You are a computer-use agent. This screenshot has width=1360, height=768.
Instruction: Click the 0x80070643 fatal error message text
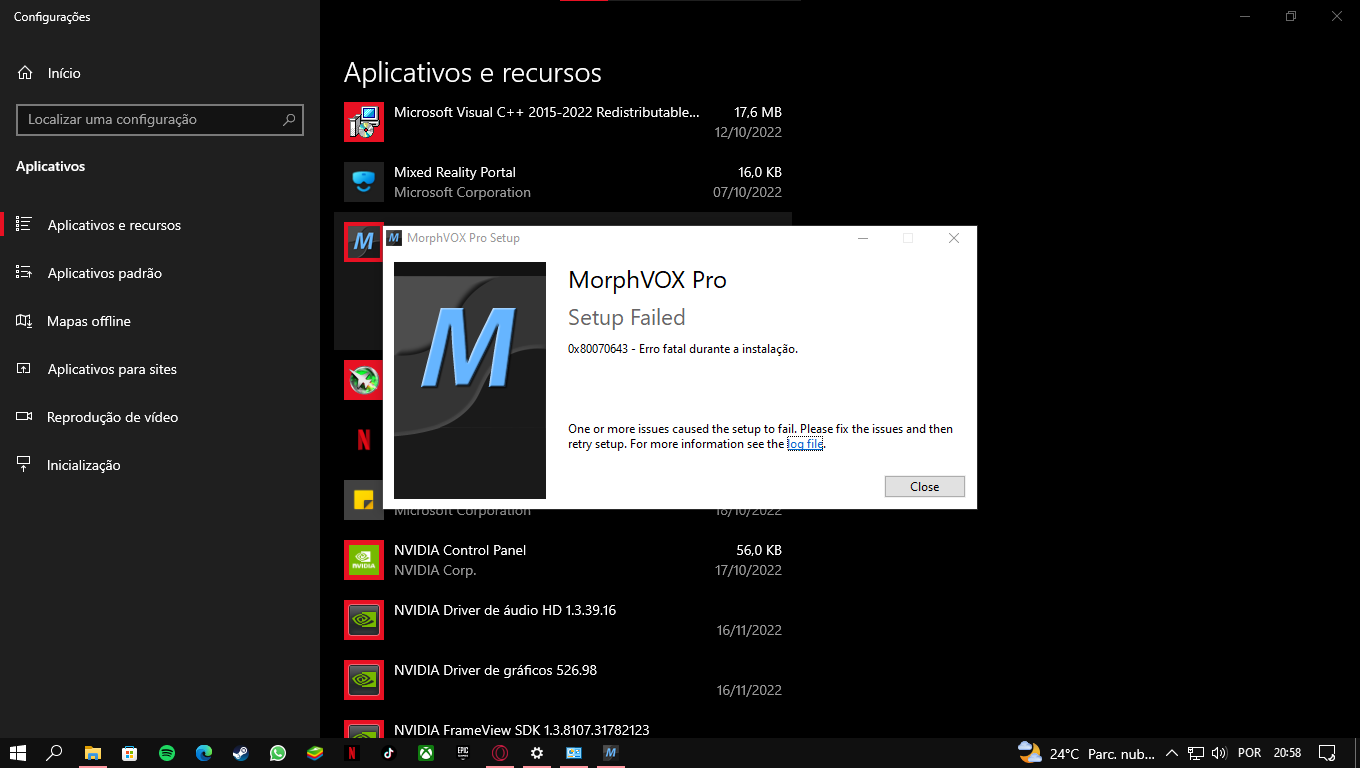click(x=683, y=349)
